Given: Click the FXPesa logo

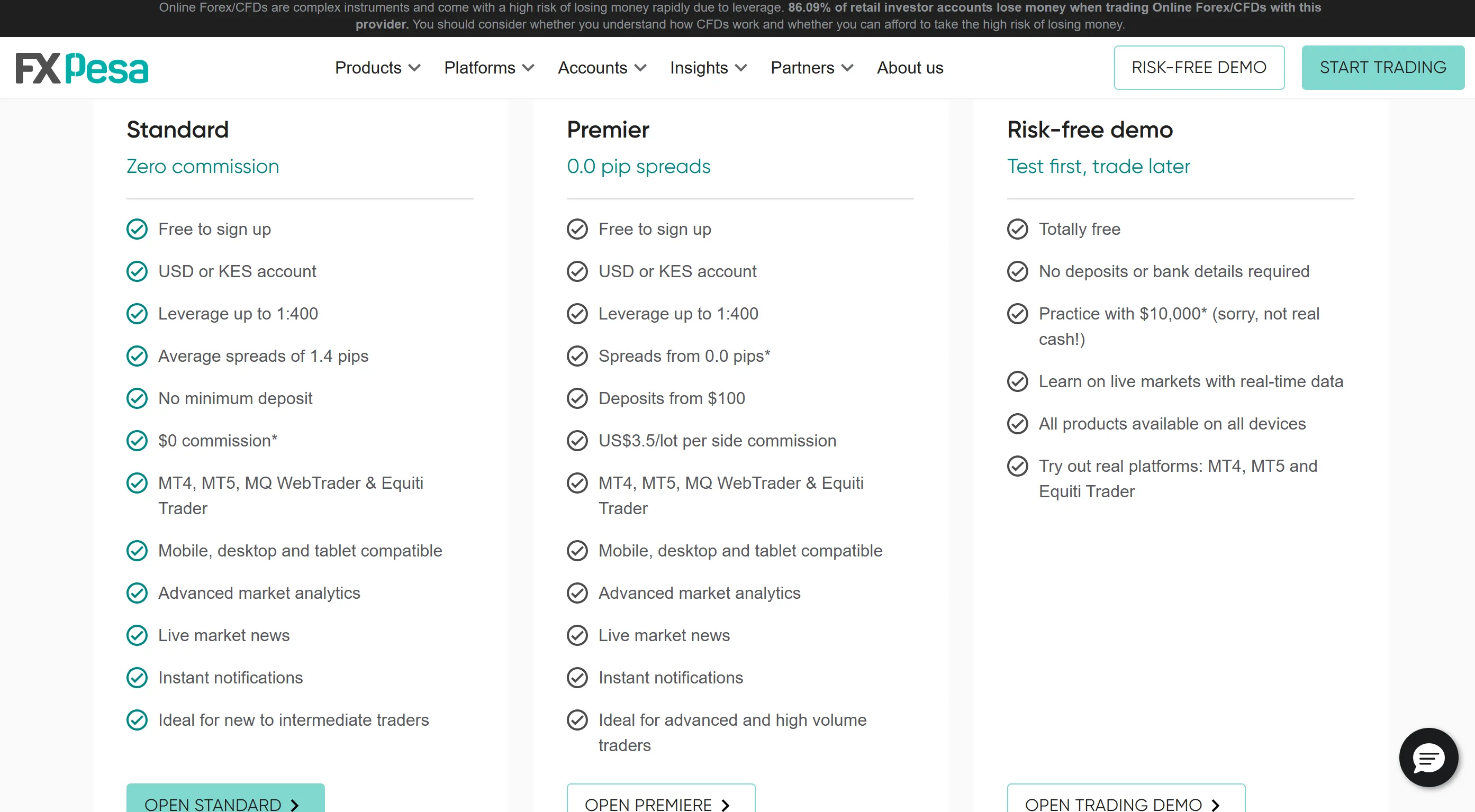Looking at the screenshot, I should (82, 68).
